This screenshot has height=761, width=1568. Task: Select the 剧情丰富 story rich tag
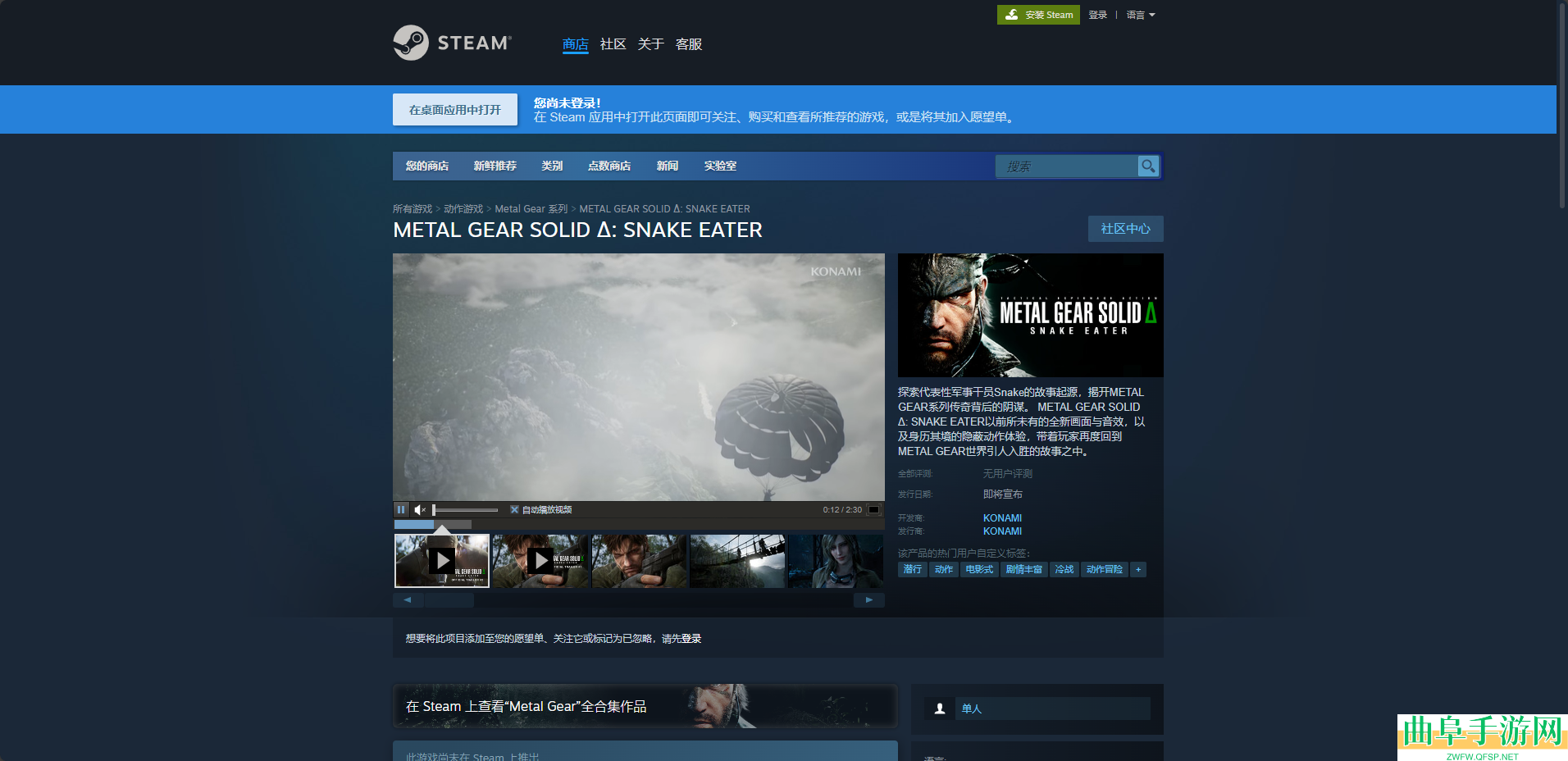(1024, 569)
